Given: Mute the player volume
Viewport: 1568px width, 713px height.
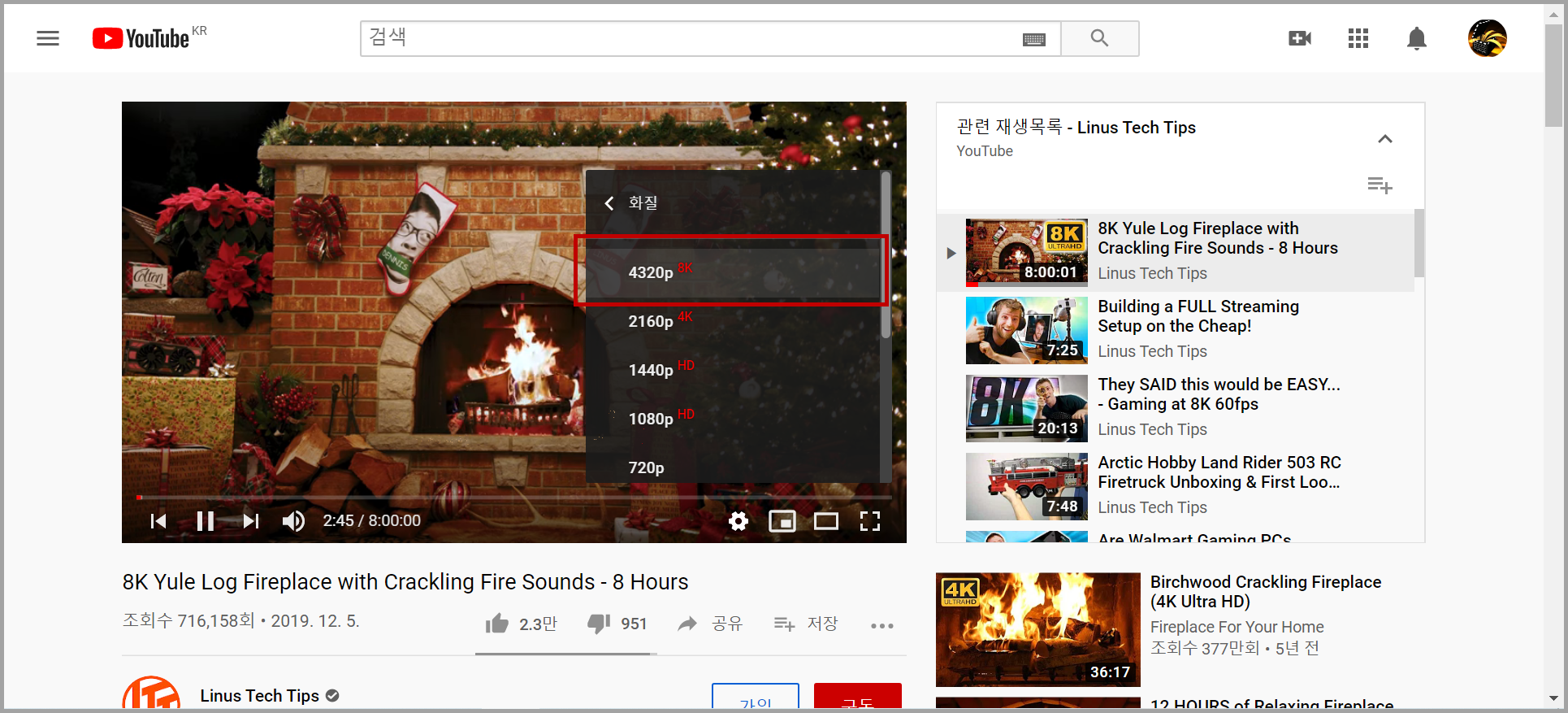Looking at the screenshot, I should click(293, 521).
